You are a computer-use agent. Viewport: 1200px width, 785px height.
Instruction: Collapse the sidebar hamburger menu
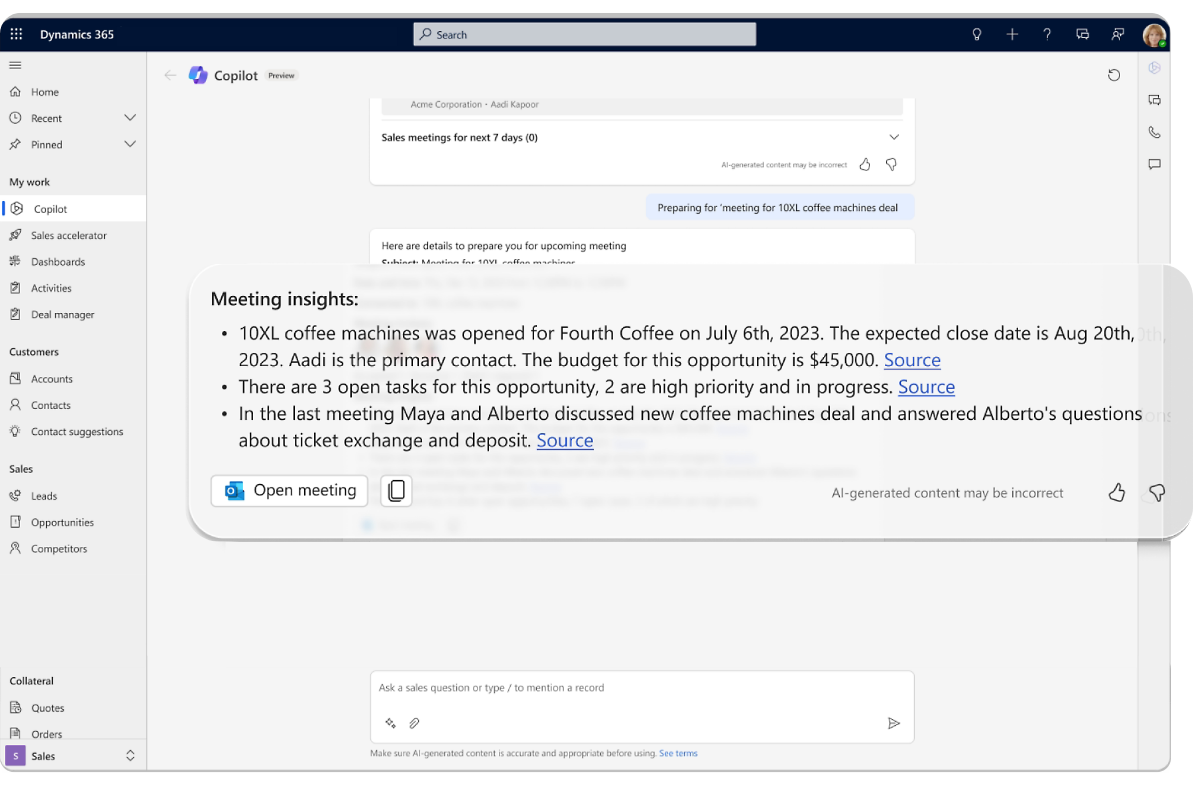click(15, 65)
